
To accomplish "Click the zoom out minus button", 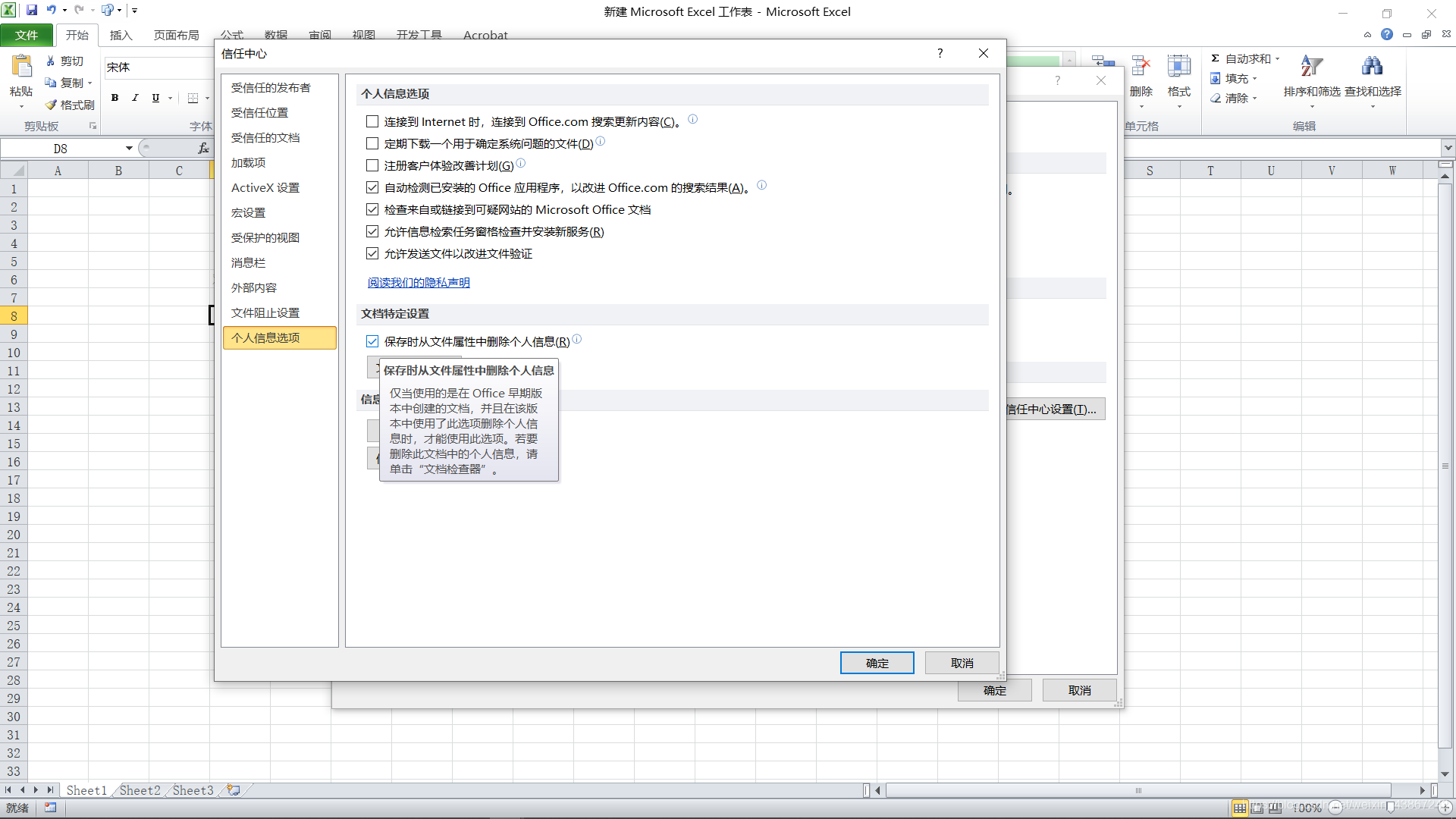I will click(1335, 808).
